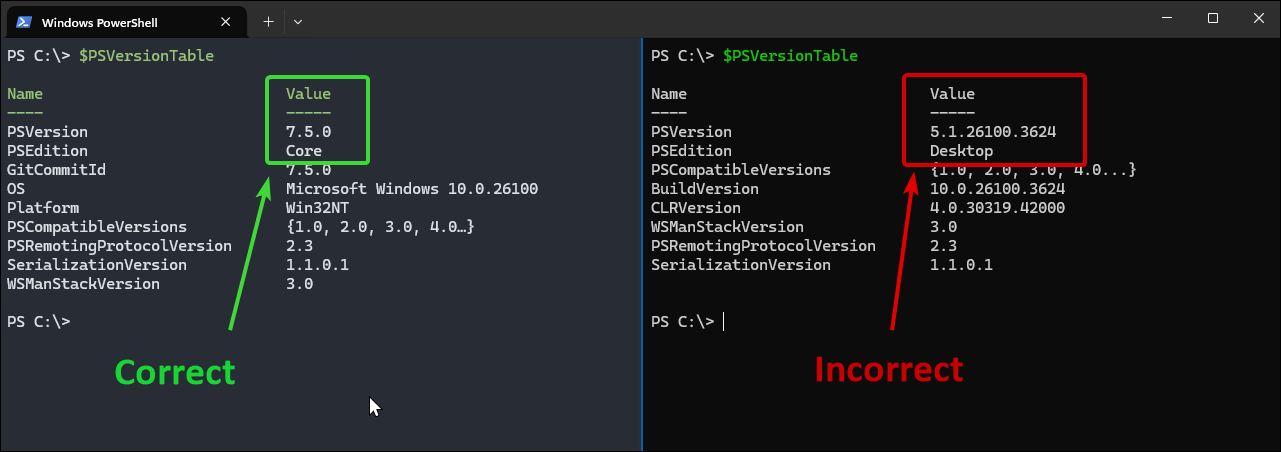Click the PowerShell icon on the tab

click(x=21, y=21)
